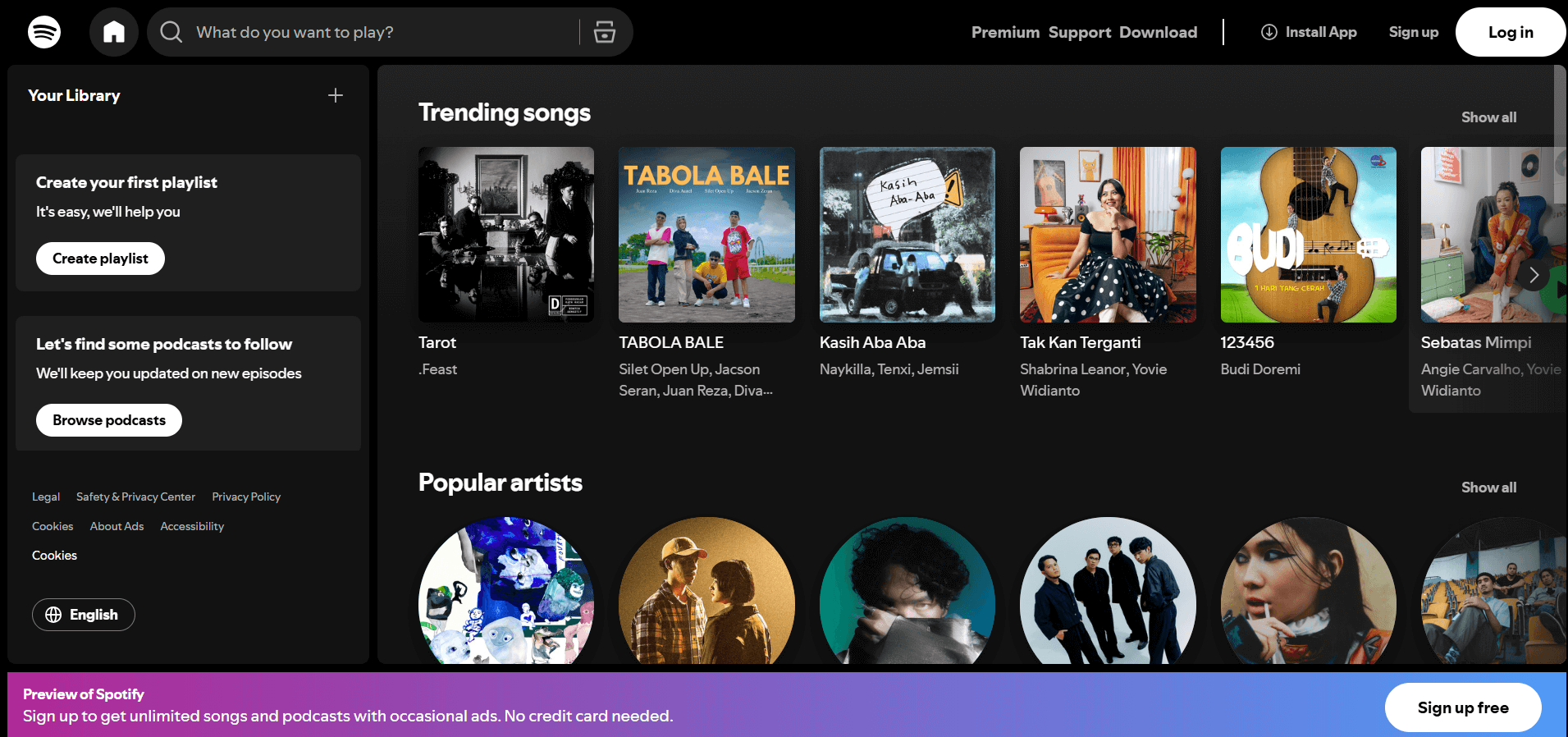
Task: Show all Trending songs
Action: pyautogui.click(x=1488, y=117)
